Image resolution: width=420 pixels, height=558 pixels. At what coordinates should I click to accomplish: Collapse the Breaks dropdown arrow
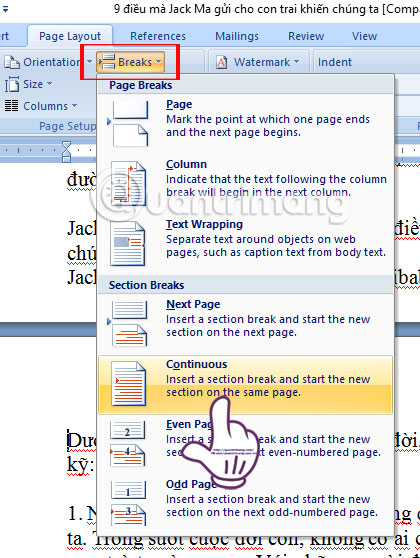[x=159, y=62]
